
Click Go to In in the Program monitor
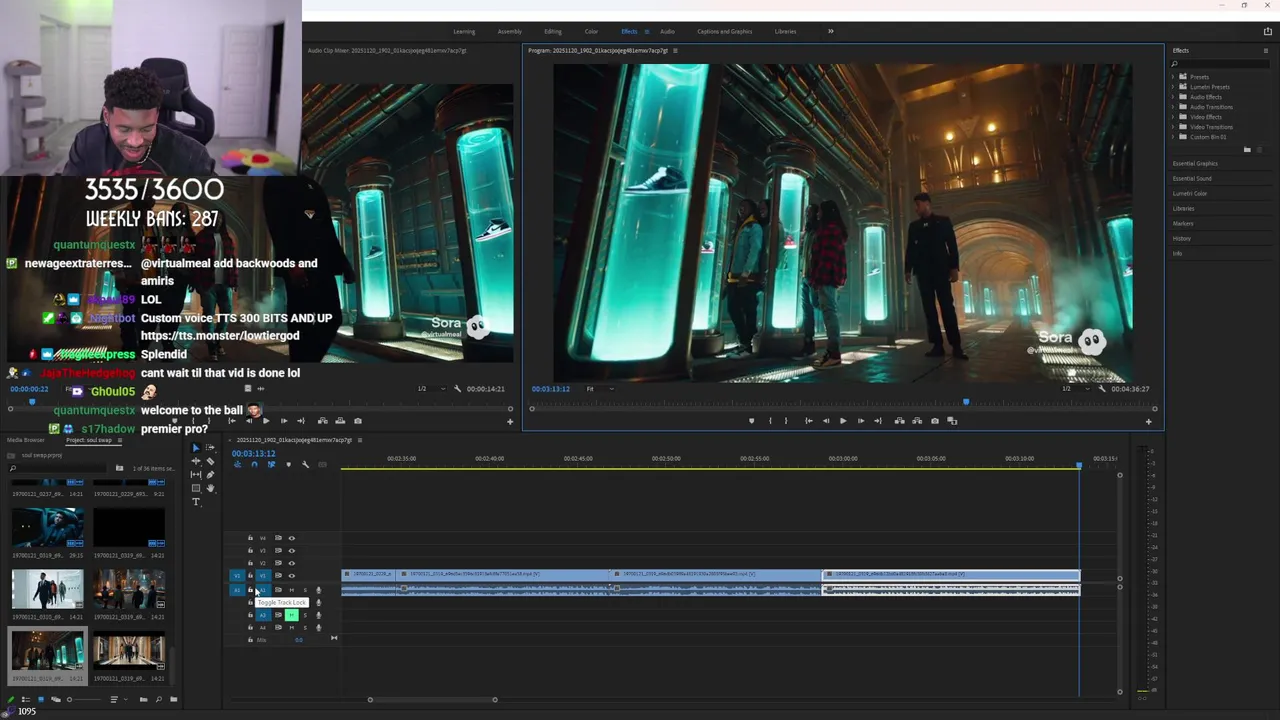809,421
